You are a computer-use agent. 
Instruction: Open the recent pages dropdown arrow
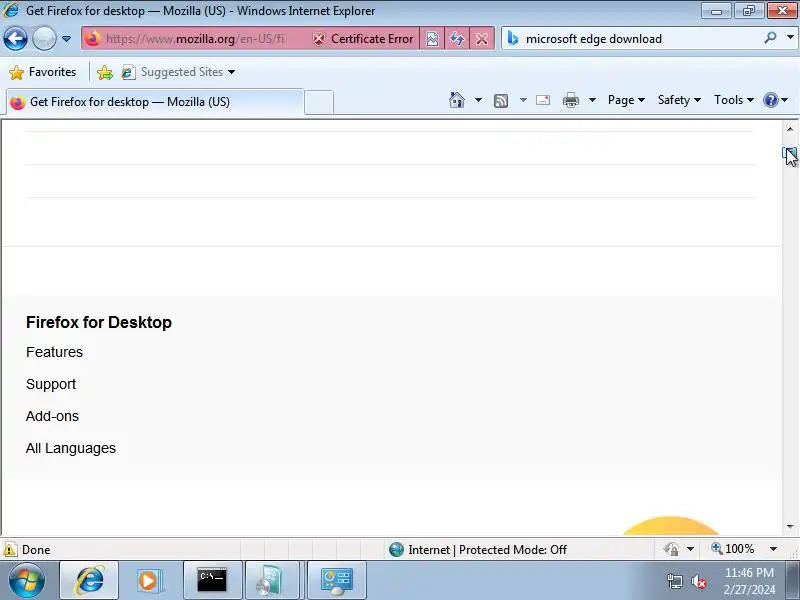click(x=66, y=39)
